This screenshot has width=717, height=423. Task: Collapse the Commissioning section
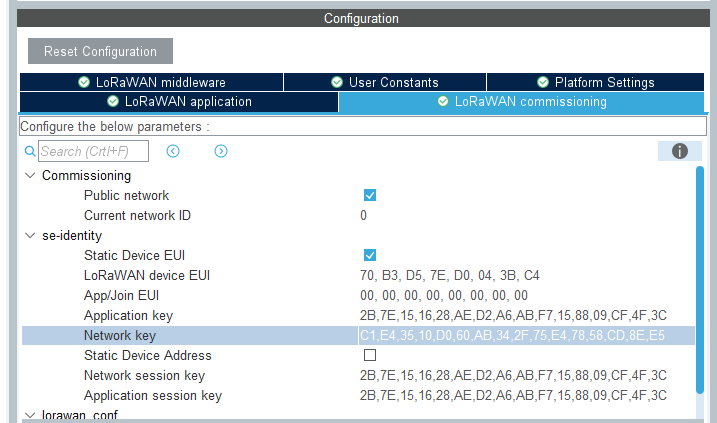(x=30, y=176)
